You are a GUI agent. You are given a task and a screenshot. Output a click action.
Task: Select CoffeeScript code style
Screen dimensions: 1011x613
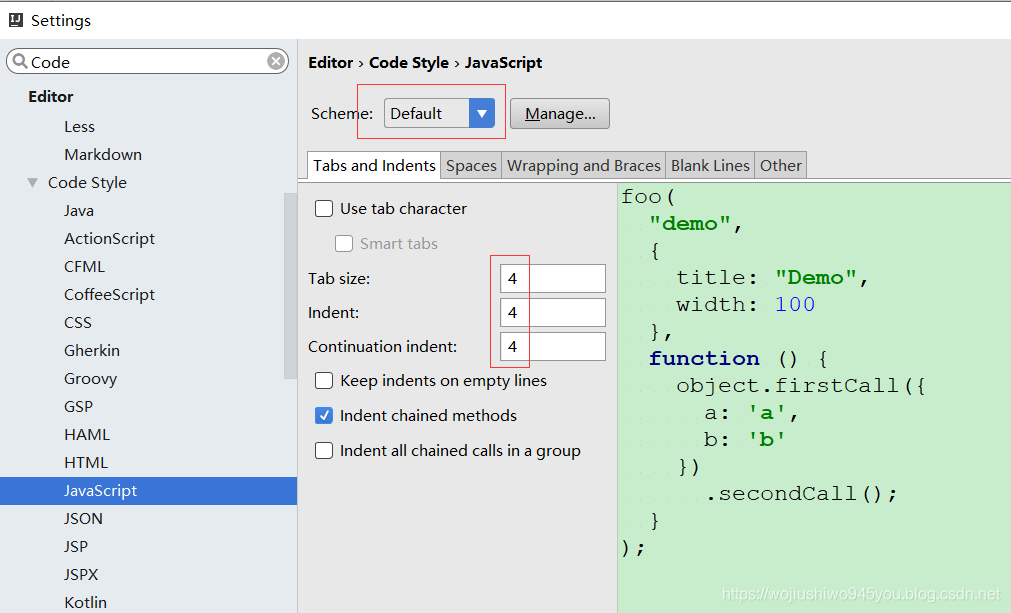(x=109, y=295)
